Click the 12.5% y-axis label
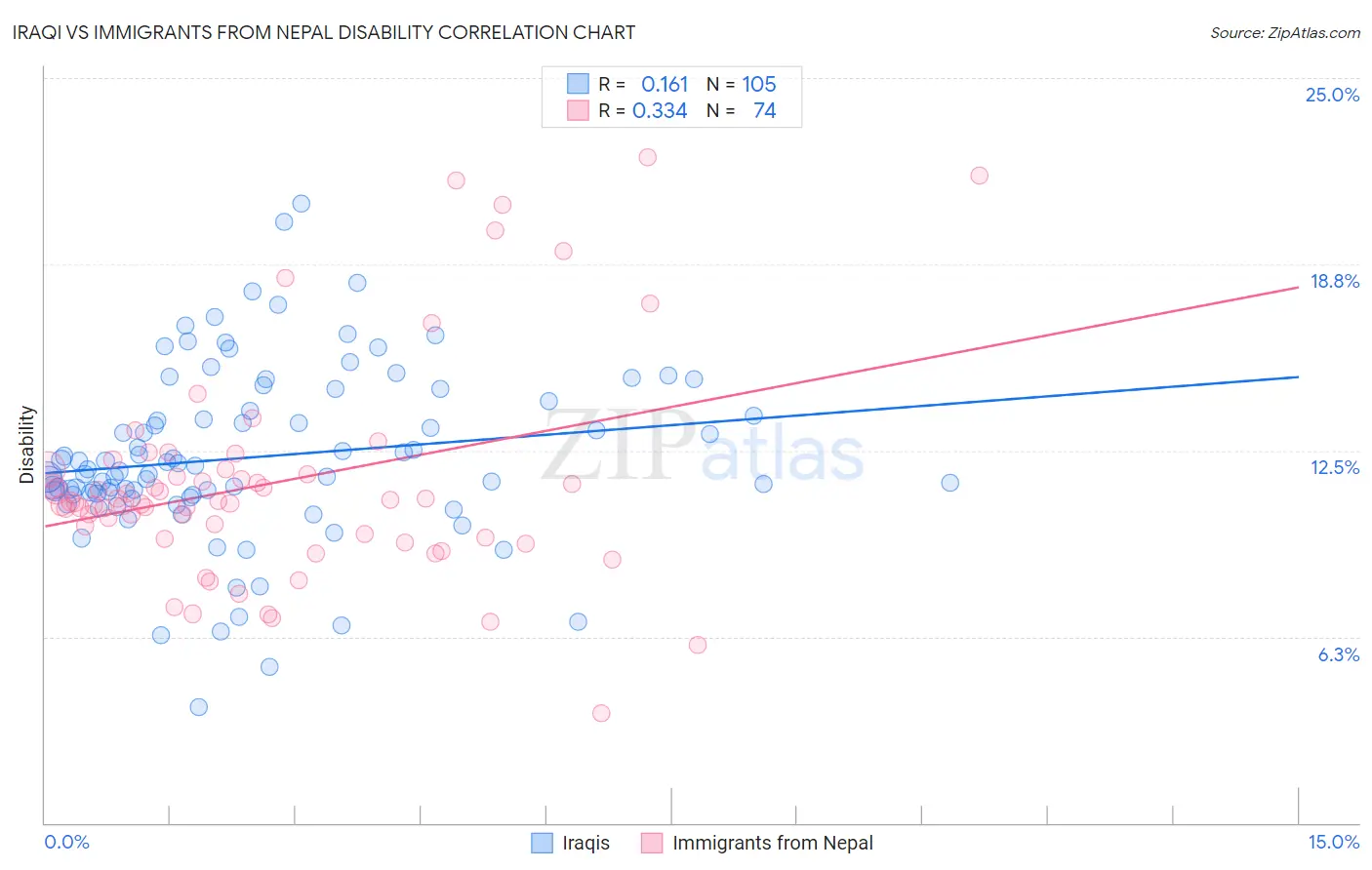1372x870 pixels. 1334,467
